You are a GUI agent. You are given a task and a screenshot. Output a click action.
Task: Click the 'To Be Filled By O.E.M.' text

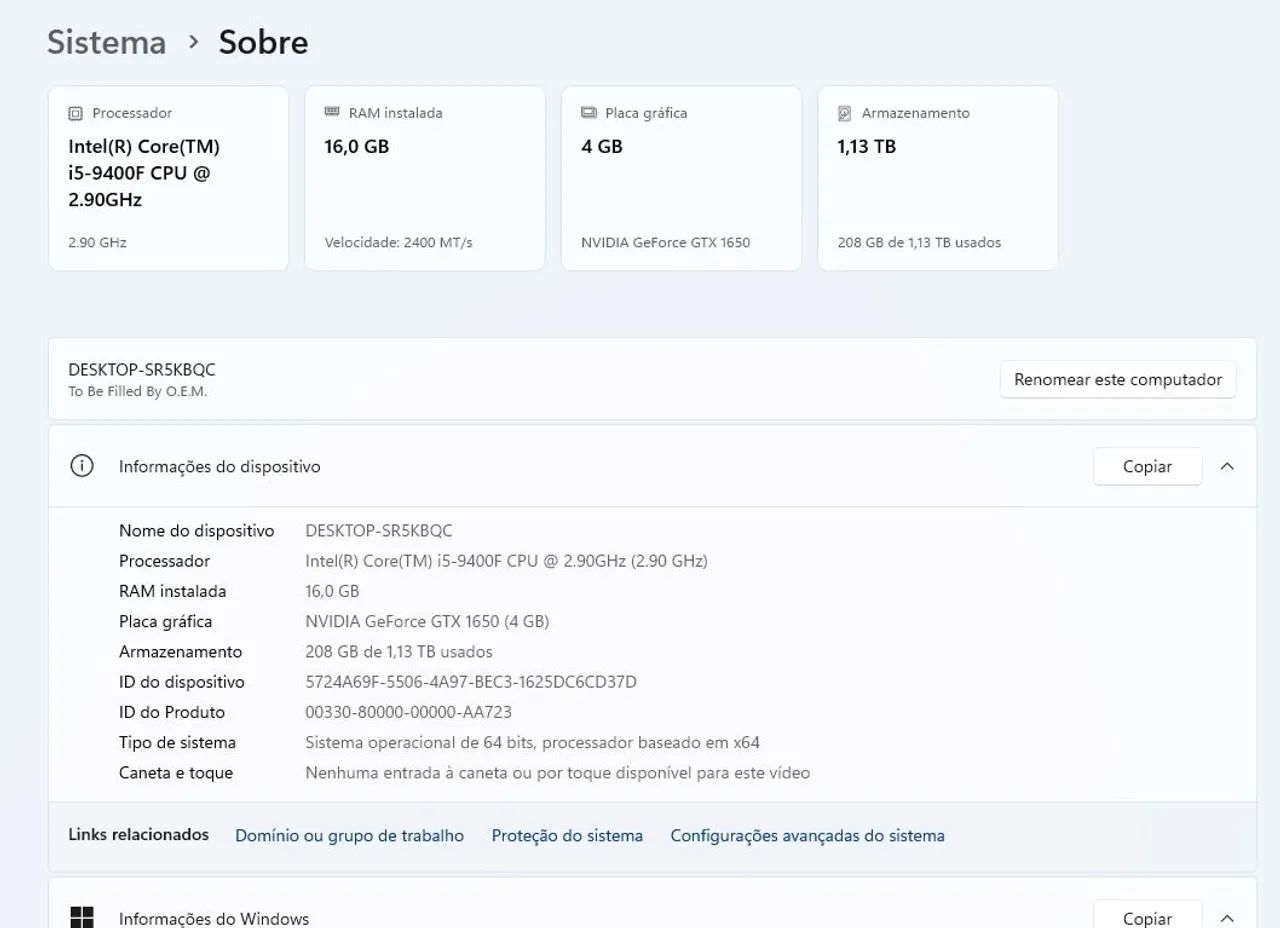pos(138,392)
